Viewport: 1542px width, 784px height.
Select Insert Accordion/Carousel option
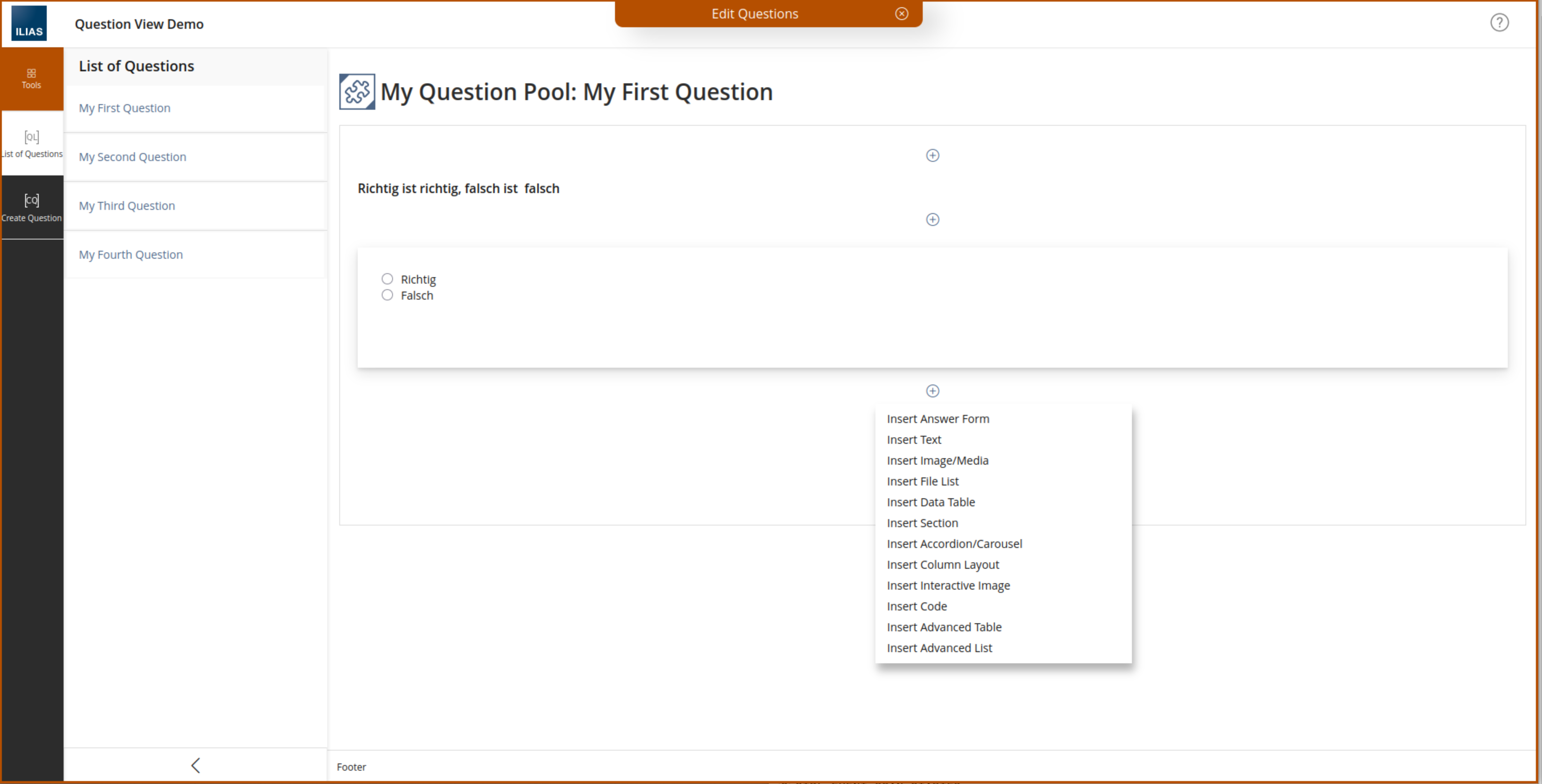point(954,544)
